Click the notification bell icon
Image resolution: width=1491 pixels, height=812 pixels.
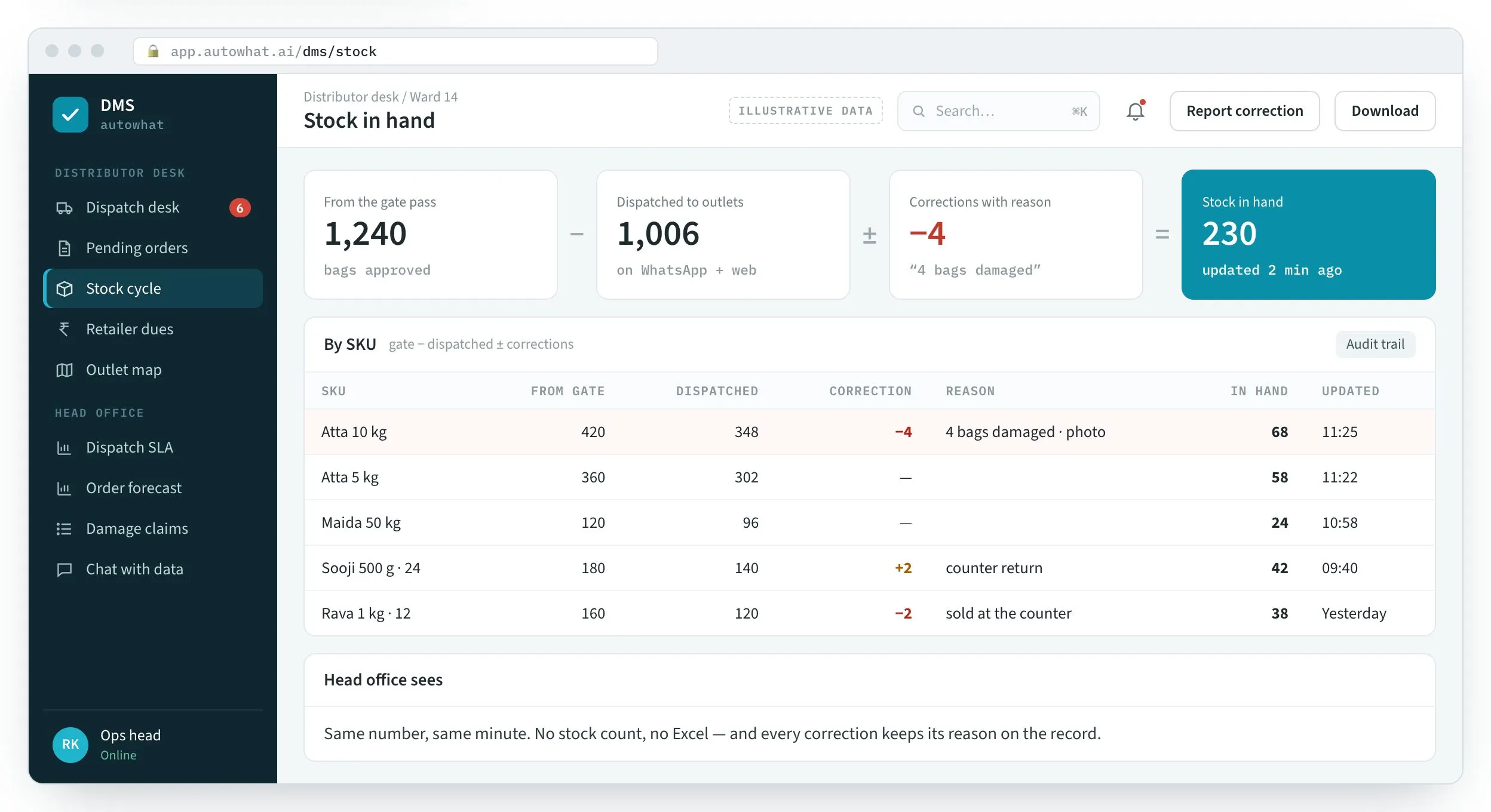click(x=1135, y=111)
